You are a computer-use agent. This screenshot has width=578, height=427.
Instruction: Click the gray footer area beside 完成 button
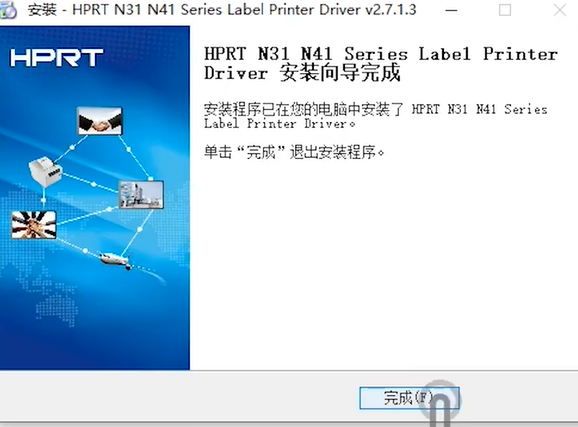[177, 398]
